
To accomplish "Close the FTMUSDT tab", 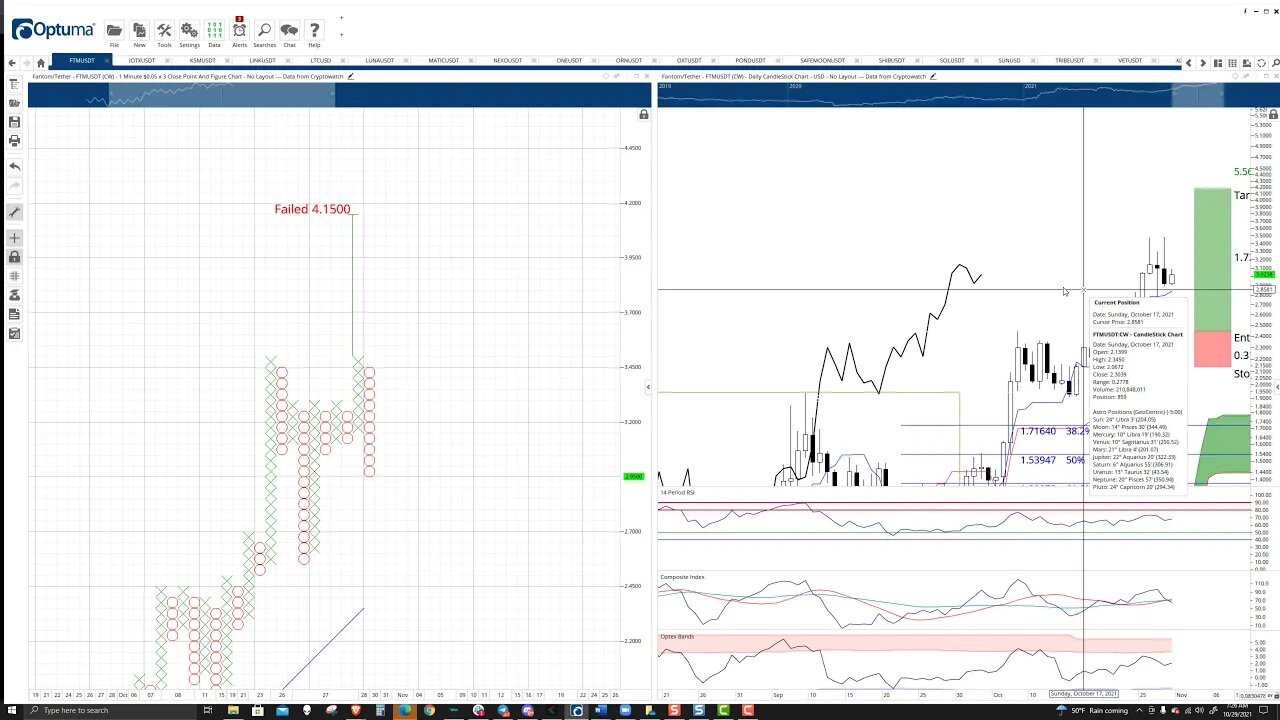I will point(105,61).
